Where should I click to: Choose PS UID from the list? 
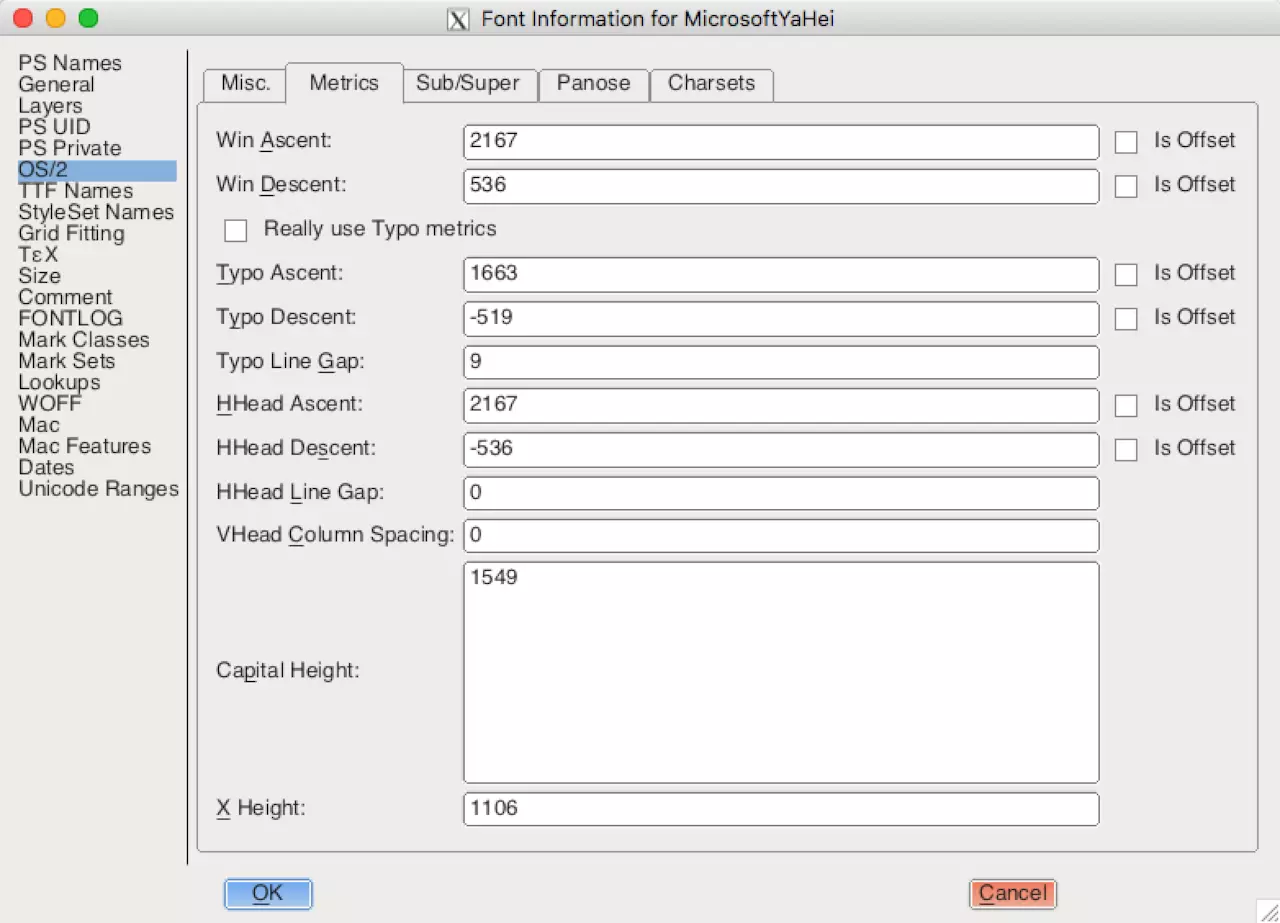tap(54, 127)
